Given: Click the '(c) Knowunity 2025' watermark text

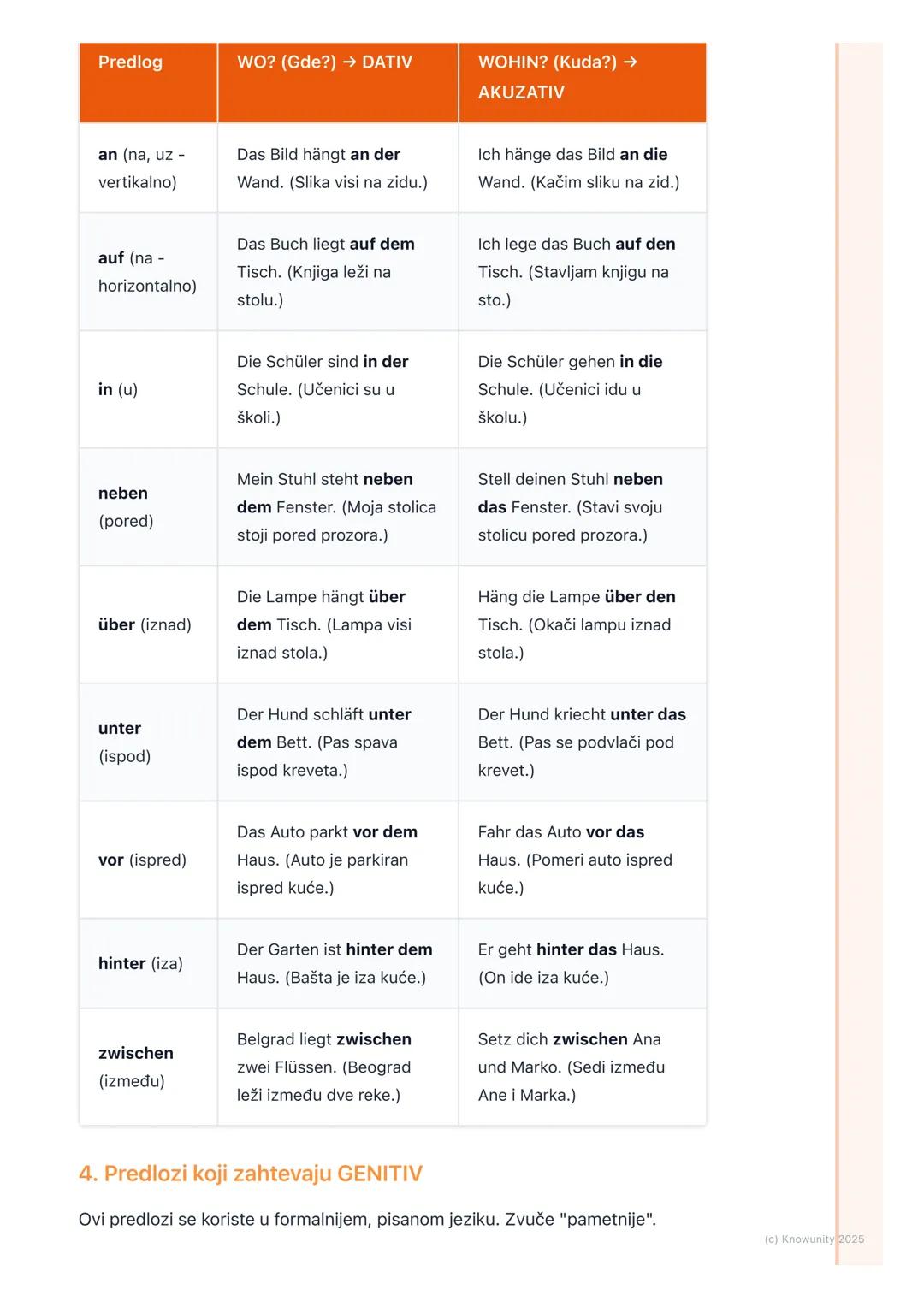Looking at the screenshot, I should coord(814,1239).
